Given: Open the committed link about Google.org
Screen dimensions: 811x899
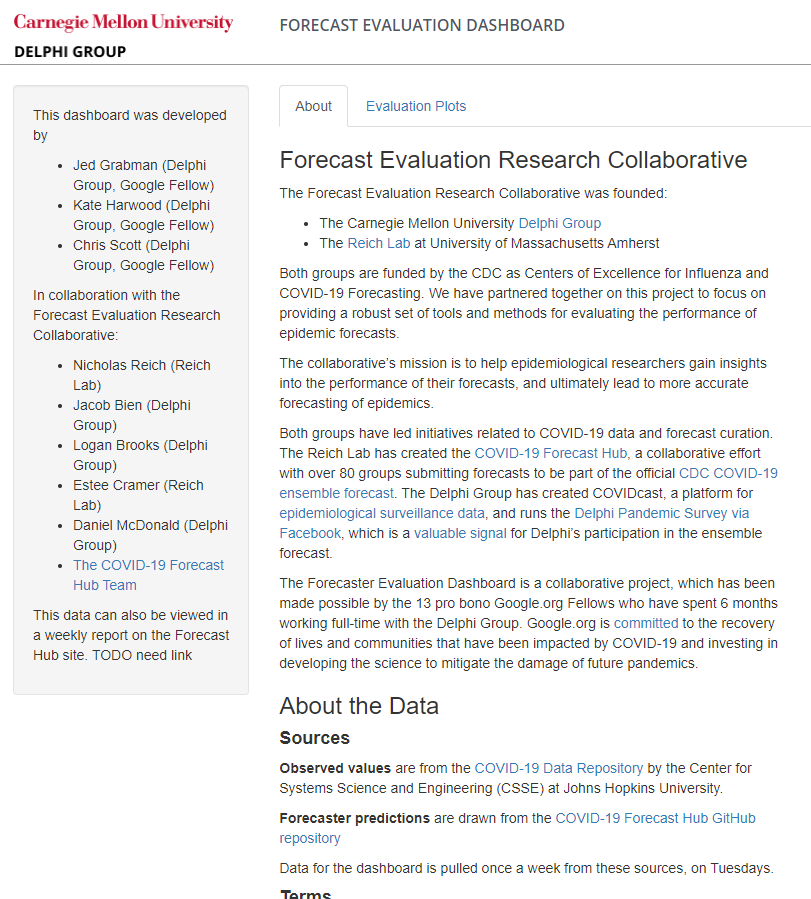Looking at the screenshot, I should pos(646,623).
